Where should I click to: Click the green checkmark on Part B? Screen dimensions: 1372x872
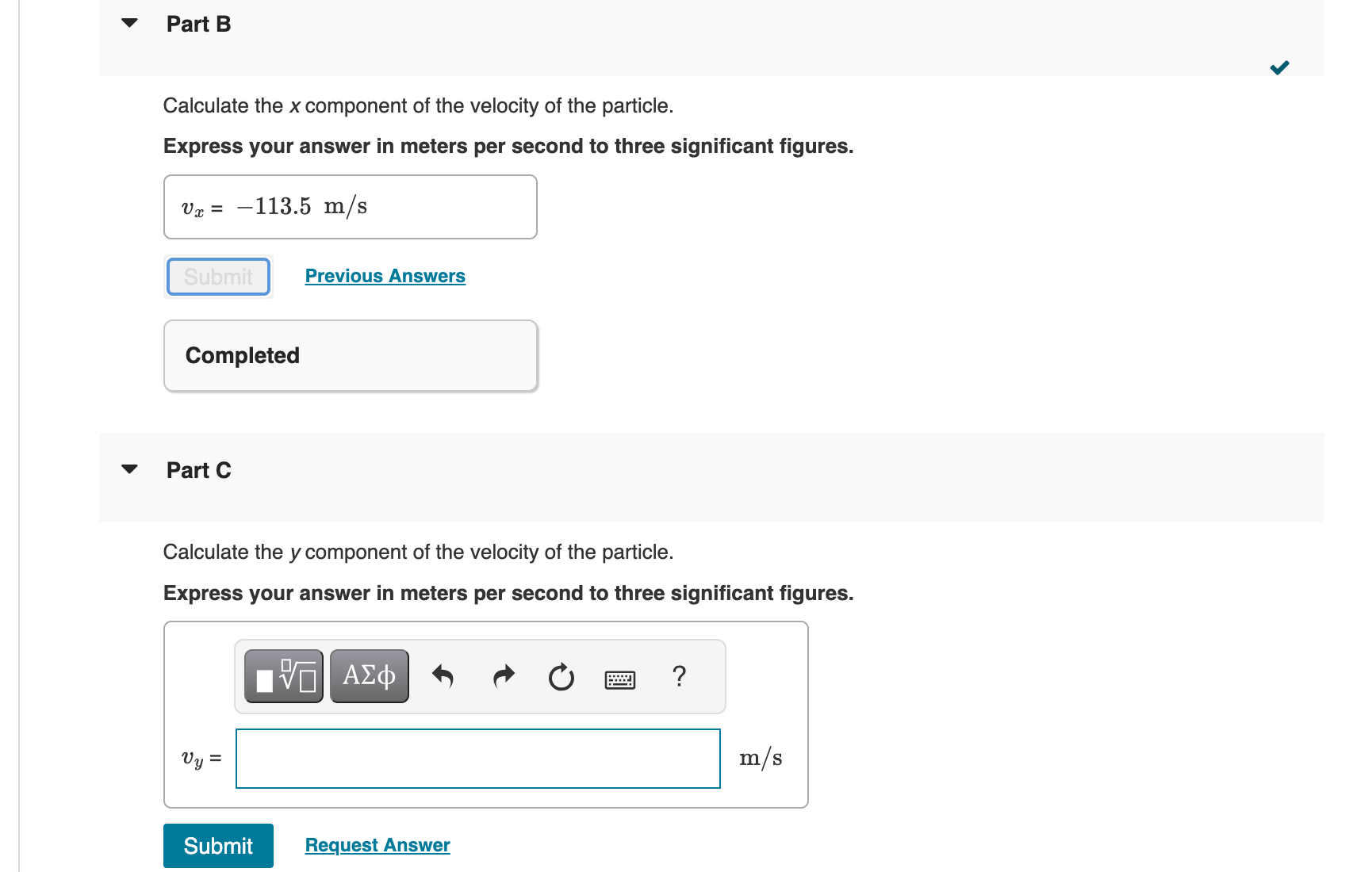(x=1279, y=67)
